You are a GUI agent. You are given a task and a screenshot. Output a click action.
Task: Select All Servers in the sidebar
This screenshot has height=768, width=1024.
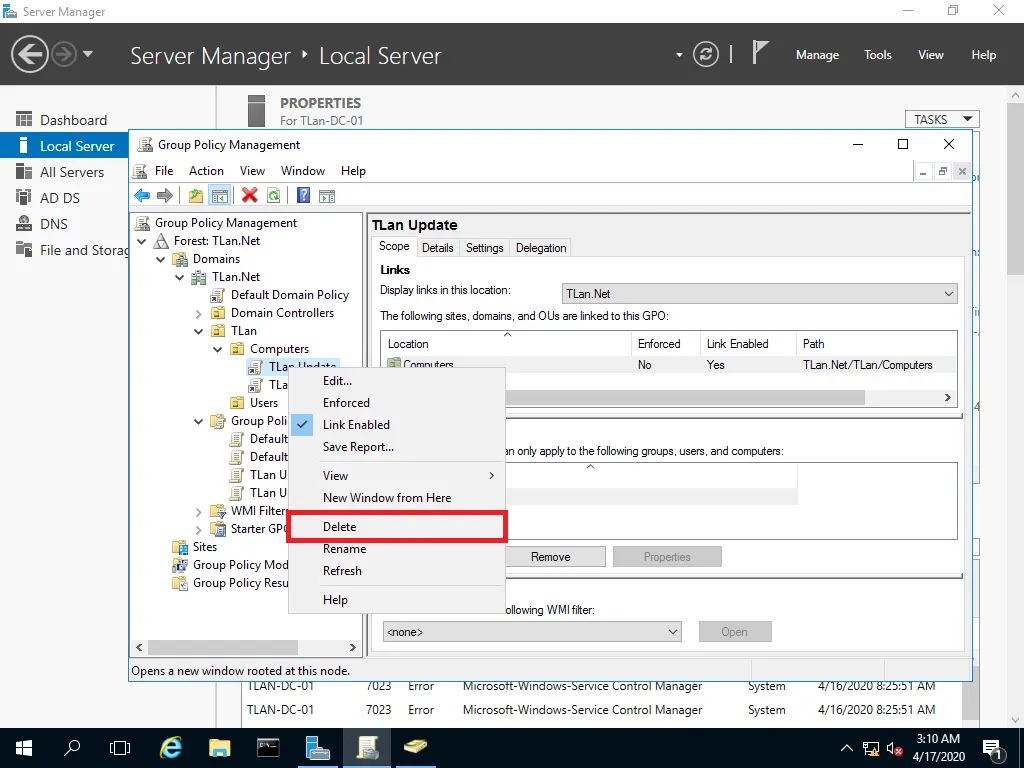pyautogui.click(x=72, y=172)
